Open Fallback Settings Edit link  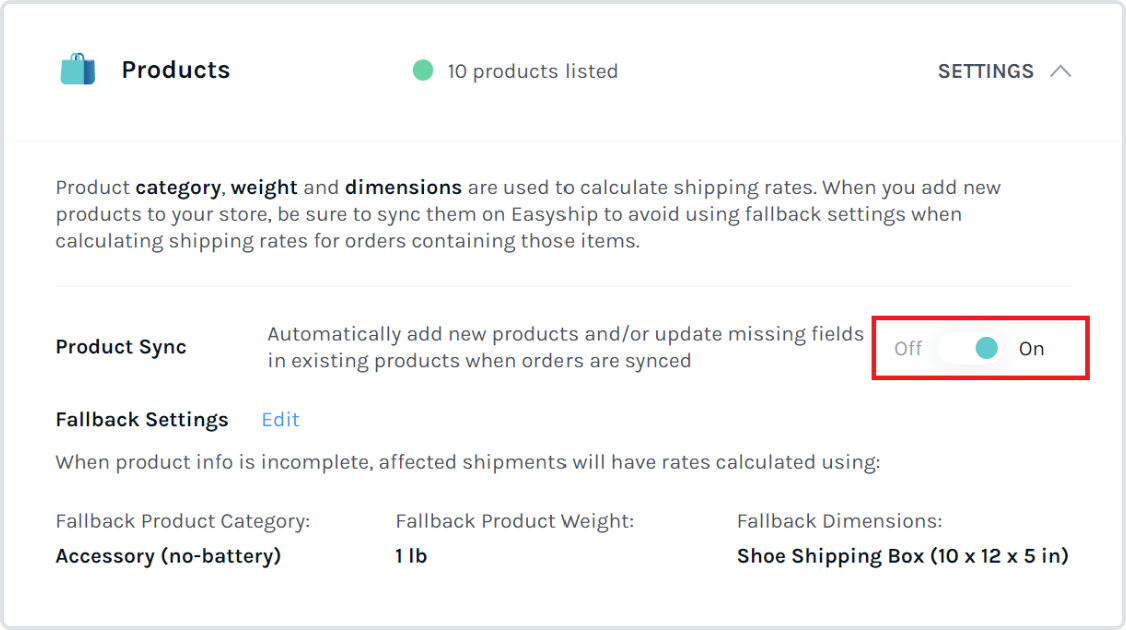tap(280, 420)
